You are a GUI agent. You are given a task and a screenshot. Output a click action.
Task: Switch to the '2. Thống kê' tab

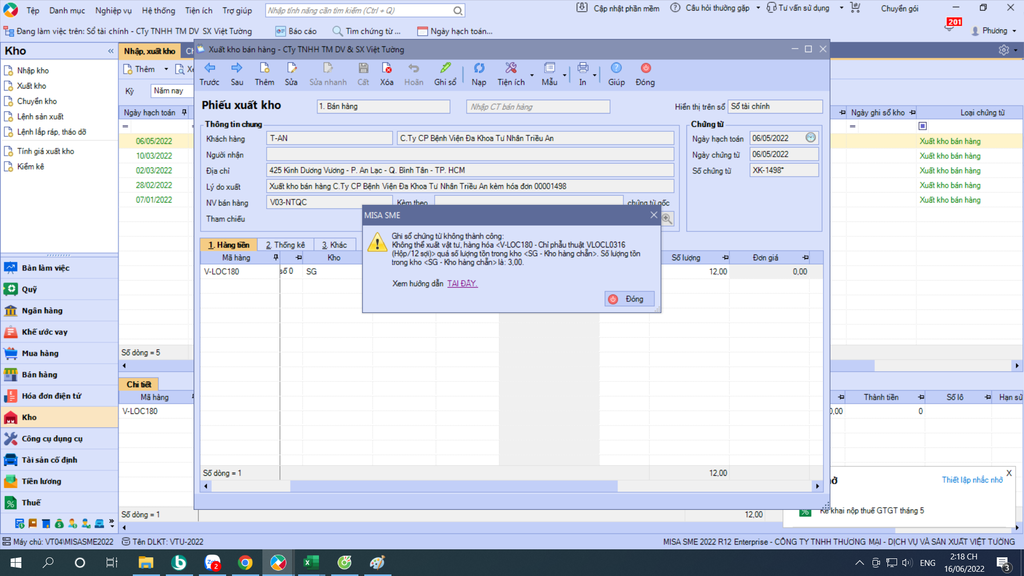pyautogui.click(x=285, y=245)
